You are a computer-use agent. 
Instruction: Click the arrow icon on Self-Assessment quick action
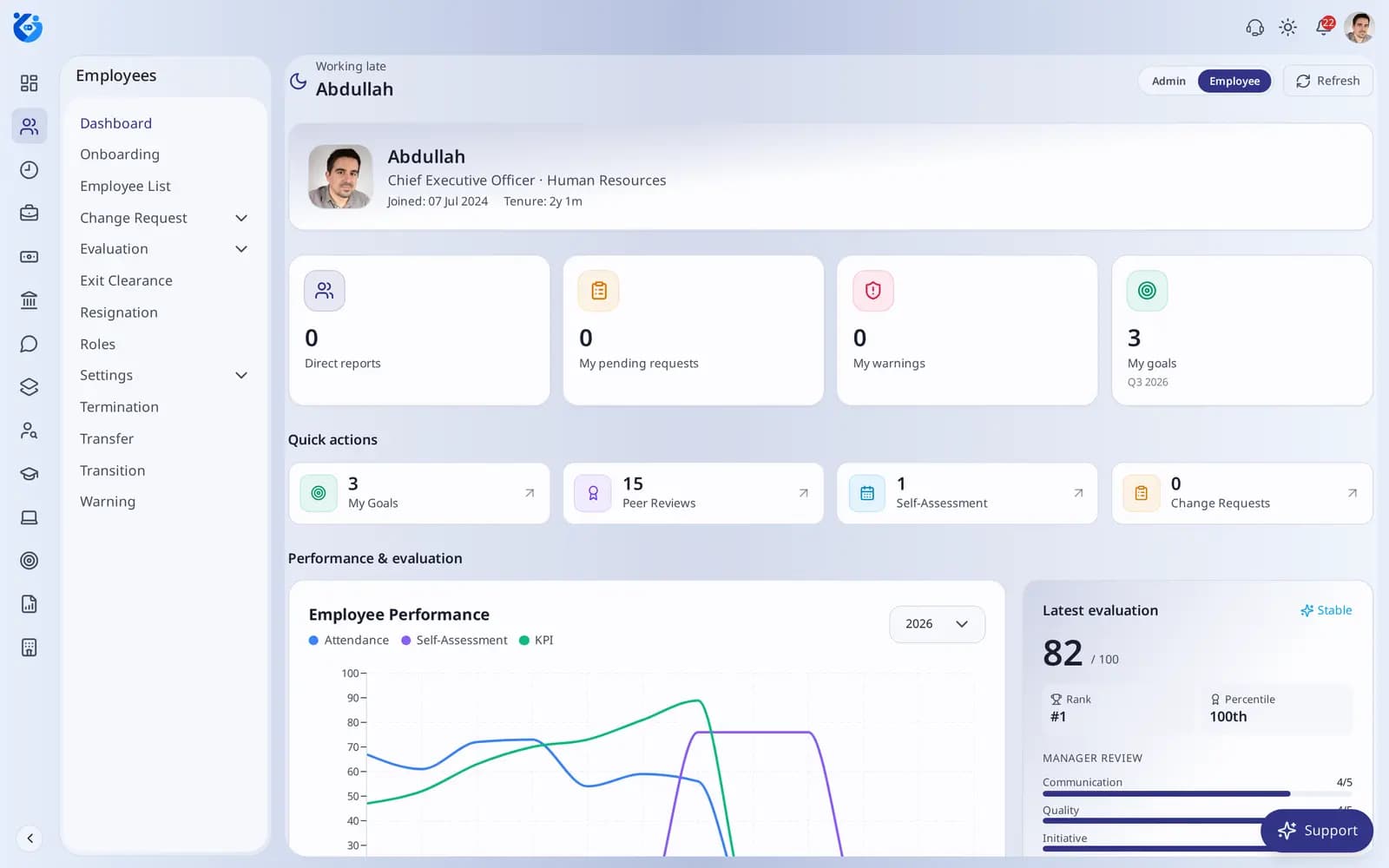[1078, 493]
